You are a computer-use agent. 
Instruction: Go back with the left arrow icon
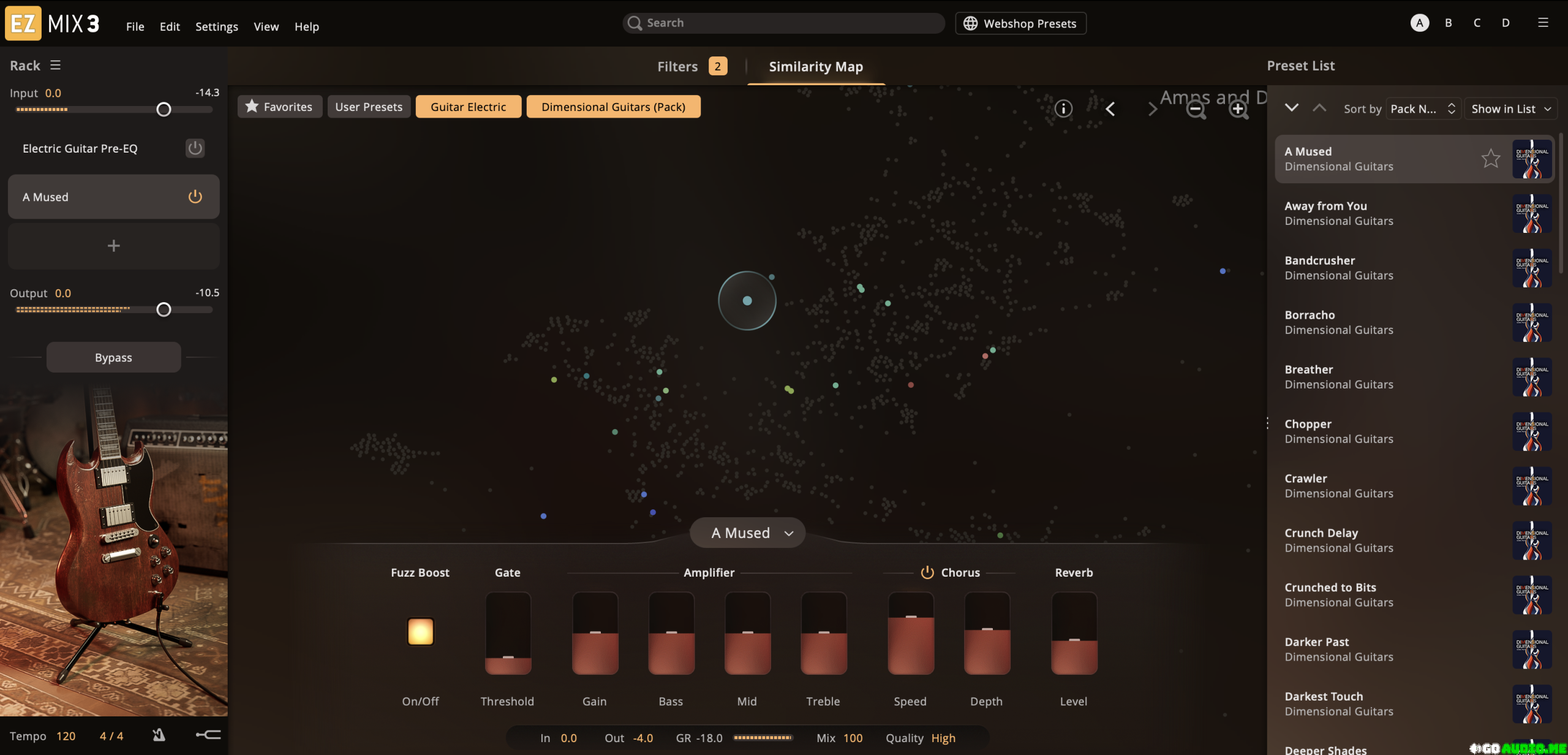[1110, 108]
